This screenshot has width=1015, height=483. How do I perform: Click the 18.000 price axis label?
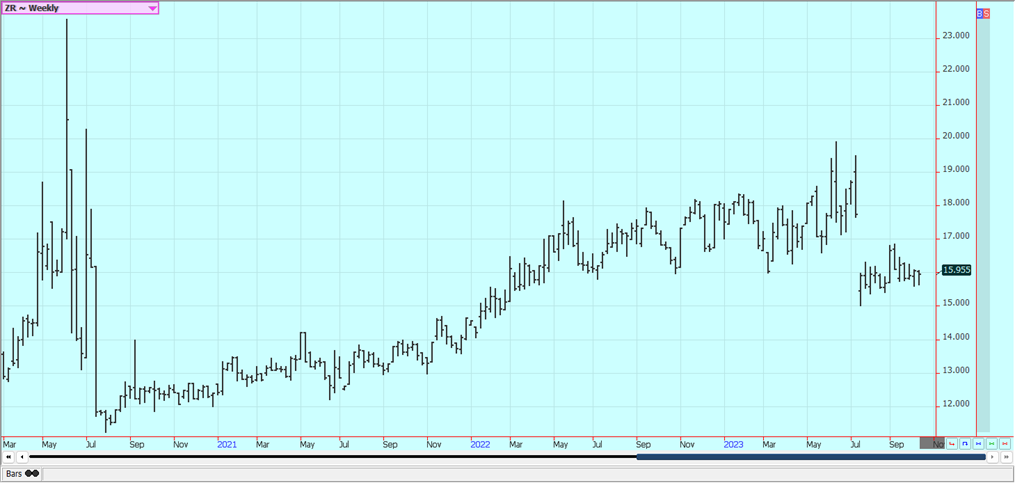click(x=955, y=203)
